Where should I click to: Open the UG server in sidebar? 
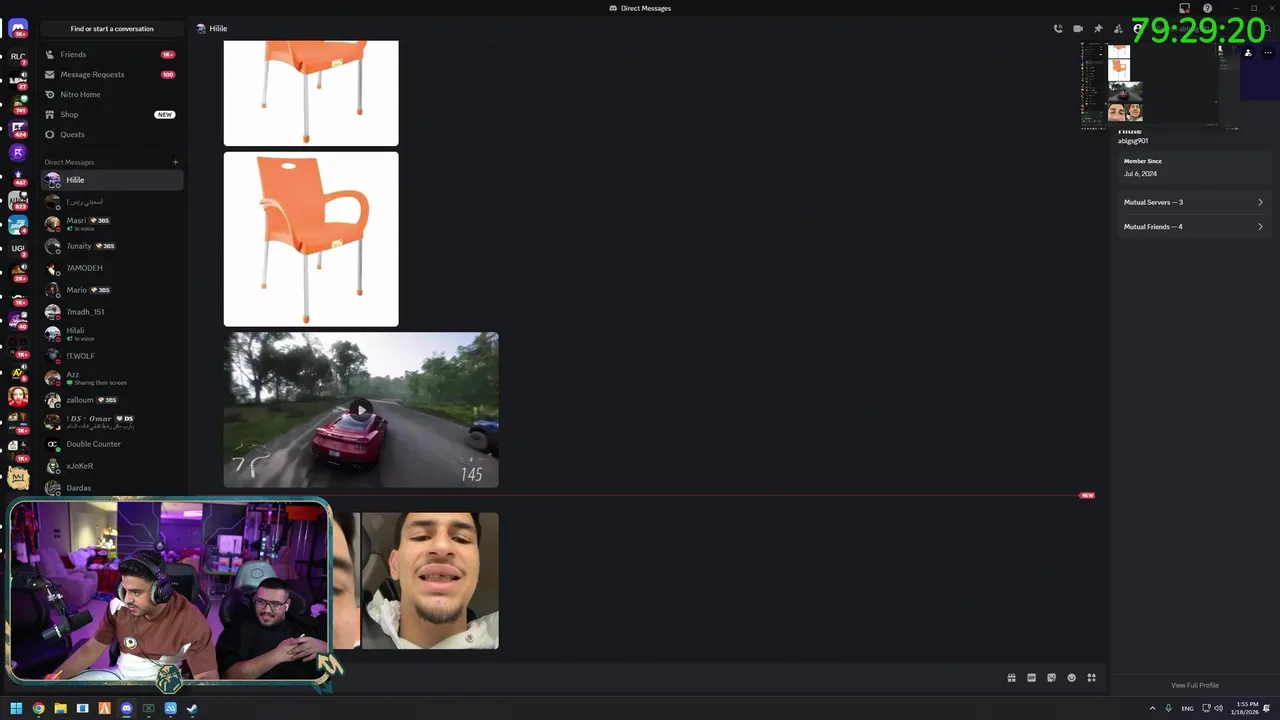18,248
